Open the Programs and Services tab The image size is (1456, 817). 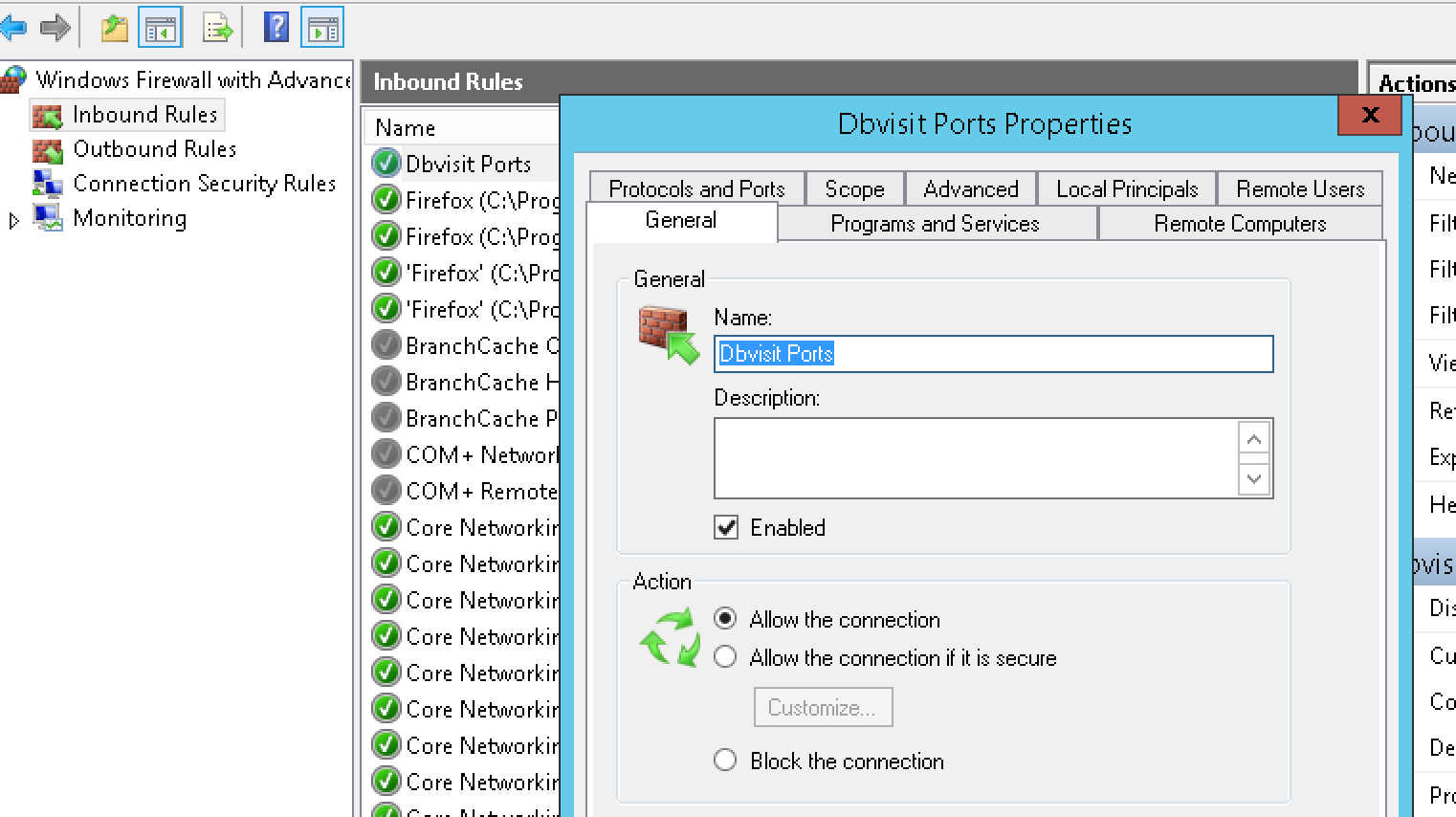[x=936, y=224]
